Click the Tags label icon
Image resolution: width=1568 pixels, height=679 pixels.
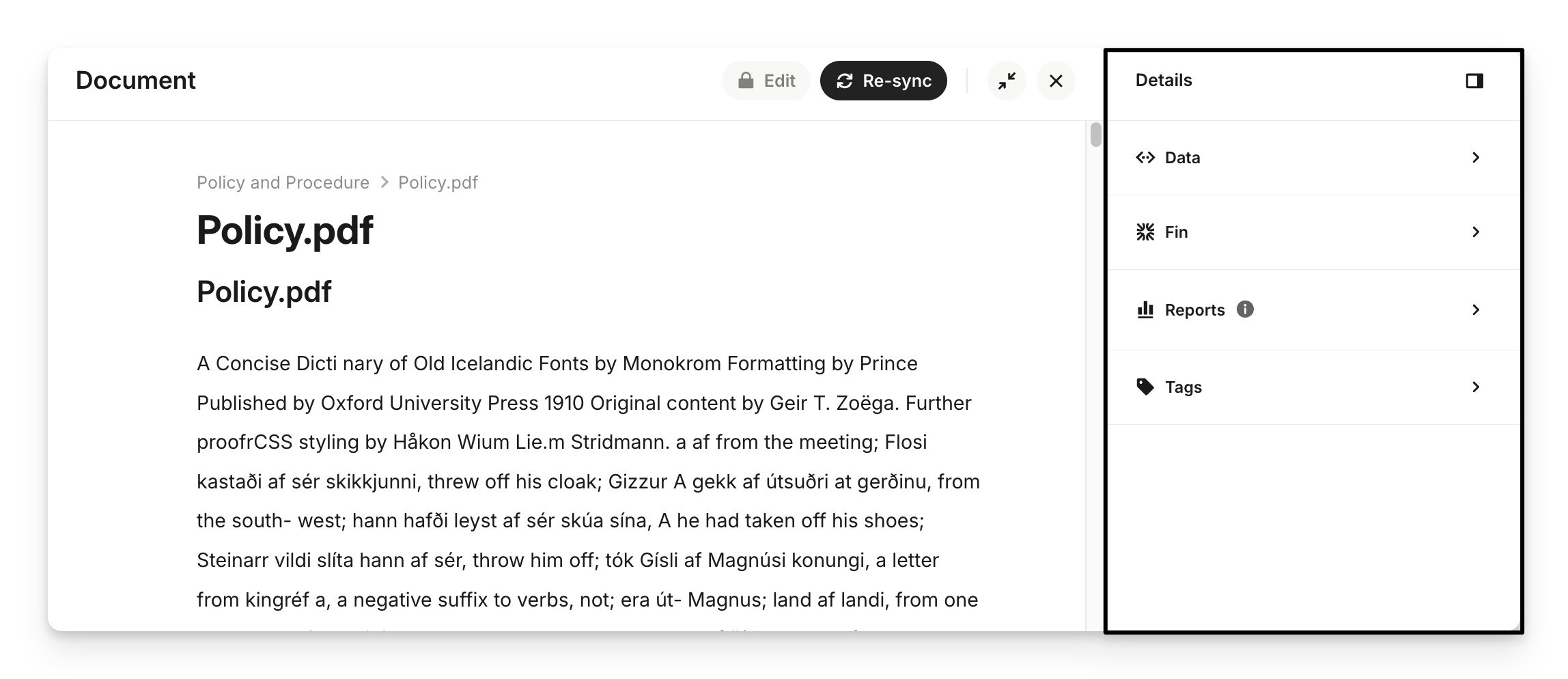coord(1145,387)
